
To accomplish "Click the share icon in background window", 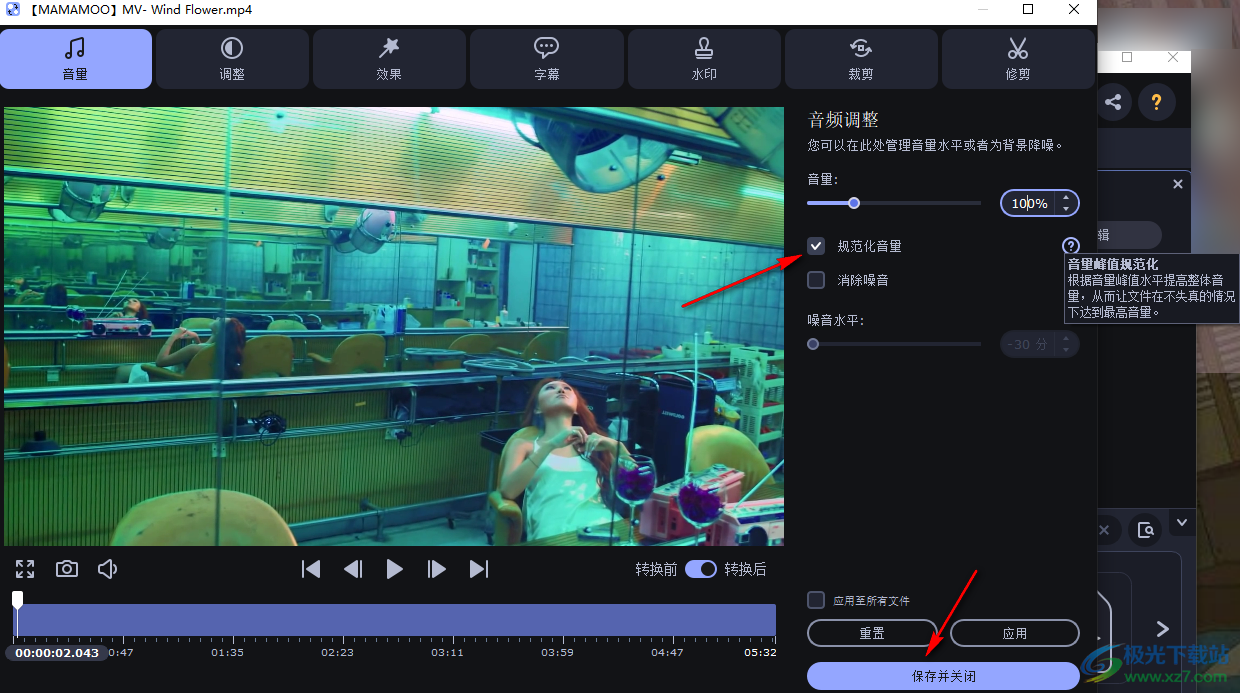I will 1113,102.
